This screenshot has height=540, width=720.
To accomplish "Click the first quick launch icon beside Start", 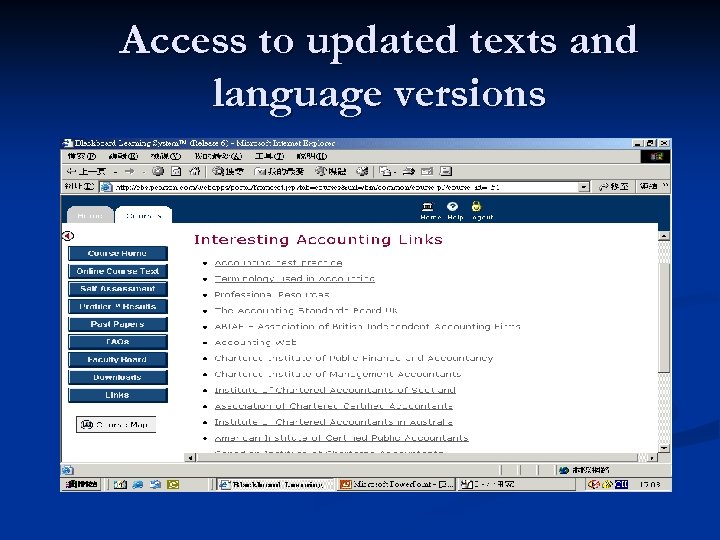I will tap(120, 484).
